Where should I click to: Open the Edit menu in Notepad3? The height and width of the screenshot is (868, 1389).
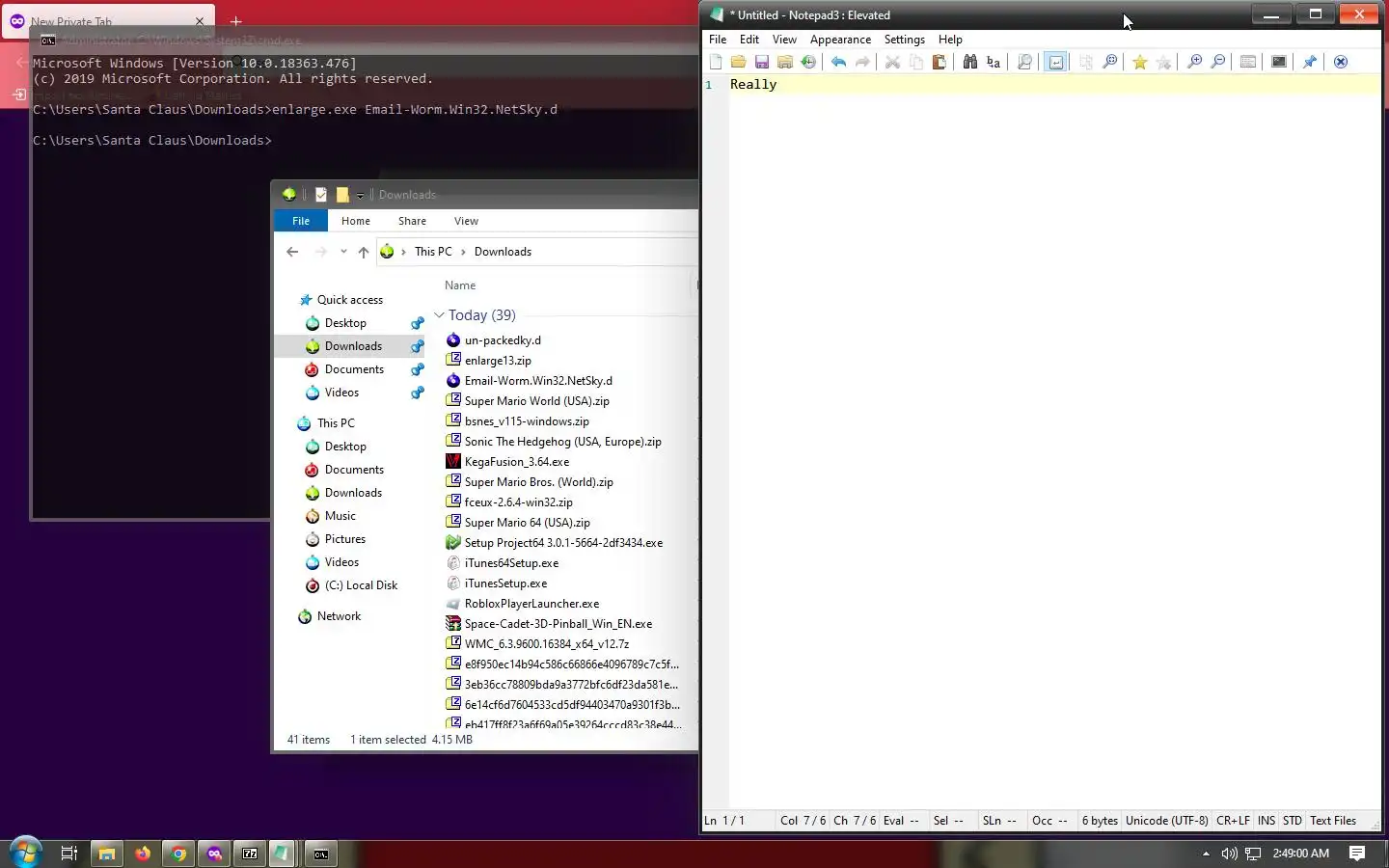[749, 40]
